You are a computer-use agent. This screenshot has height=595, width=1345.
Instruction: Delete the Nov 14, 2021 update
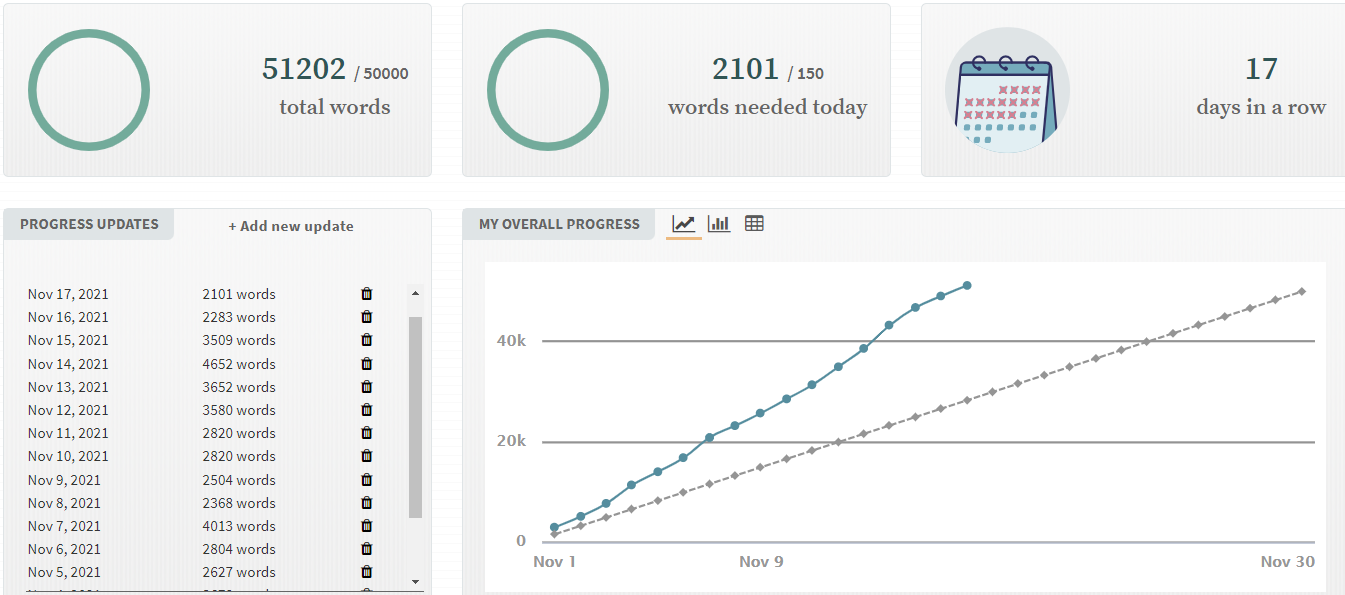(x=367, y=364)
